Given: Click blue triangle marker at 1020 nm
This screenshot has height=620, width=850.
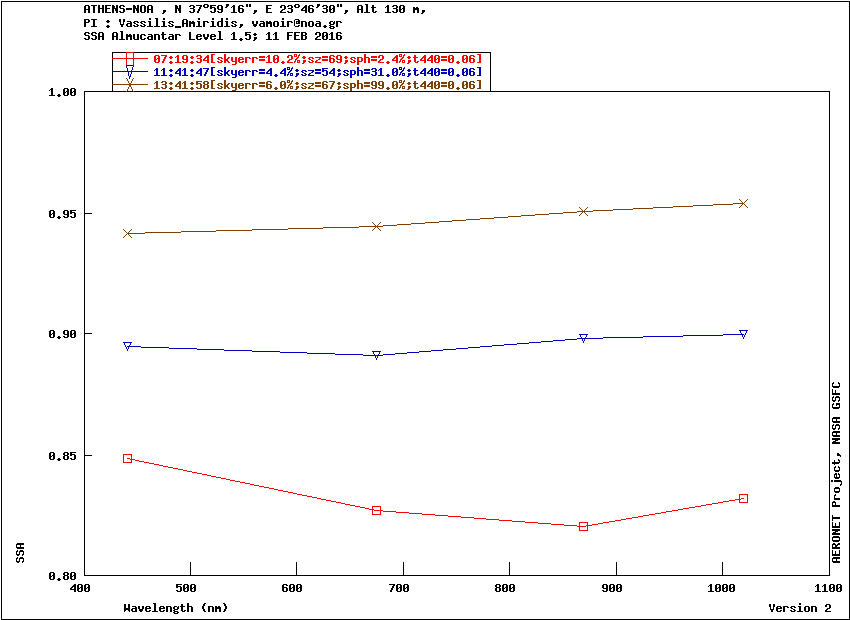Looking at the screenshot, I should click(x=743, y=334).
